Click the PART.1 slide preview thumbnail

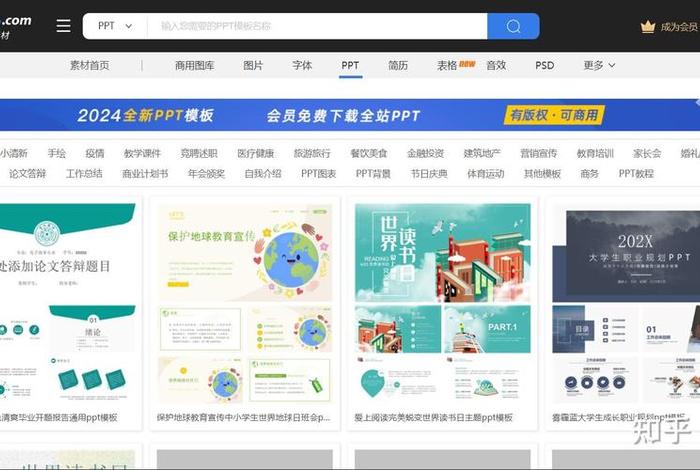[488, 329]
